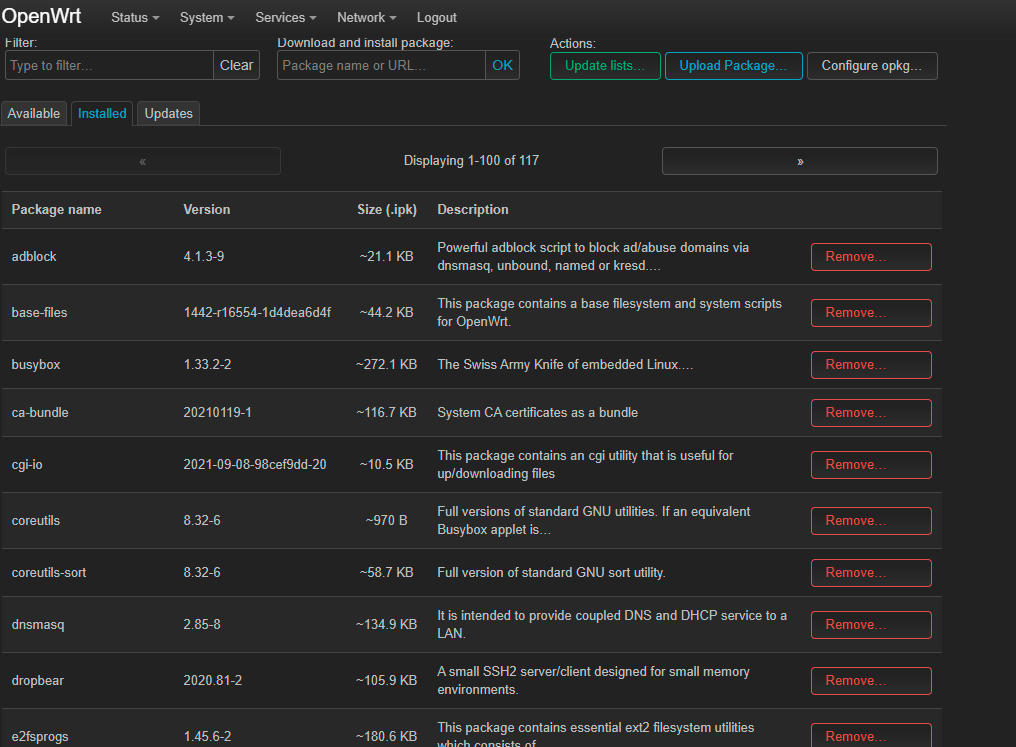Open Configure opkg settings
1016x747 pixels.
(x=872, y=66)
